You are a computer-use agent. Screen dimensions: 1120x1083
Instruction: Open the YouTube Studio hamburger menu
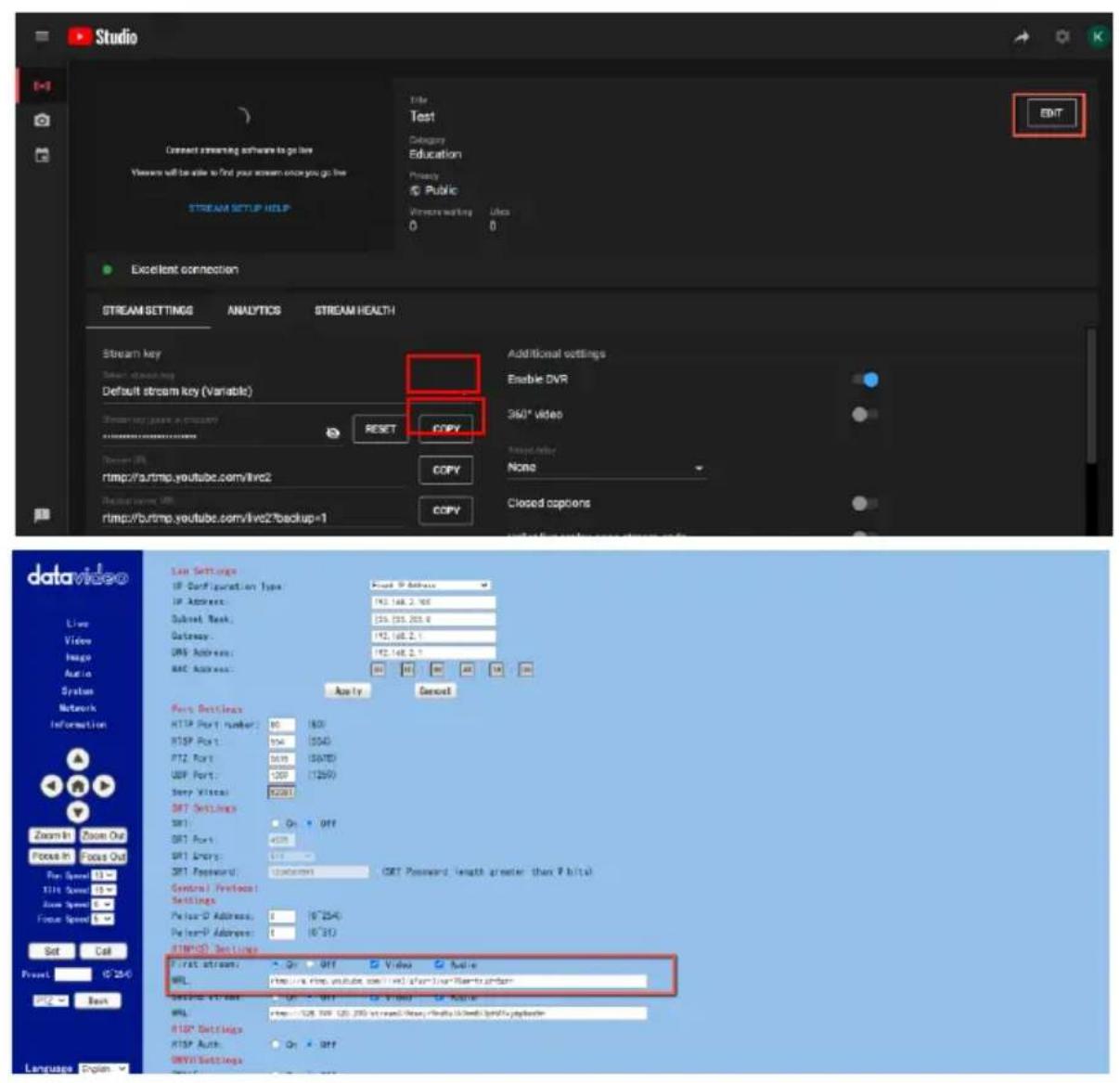click(x=42, y=36)
